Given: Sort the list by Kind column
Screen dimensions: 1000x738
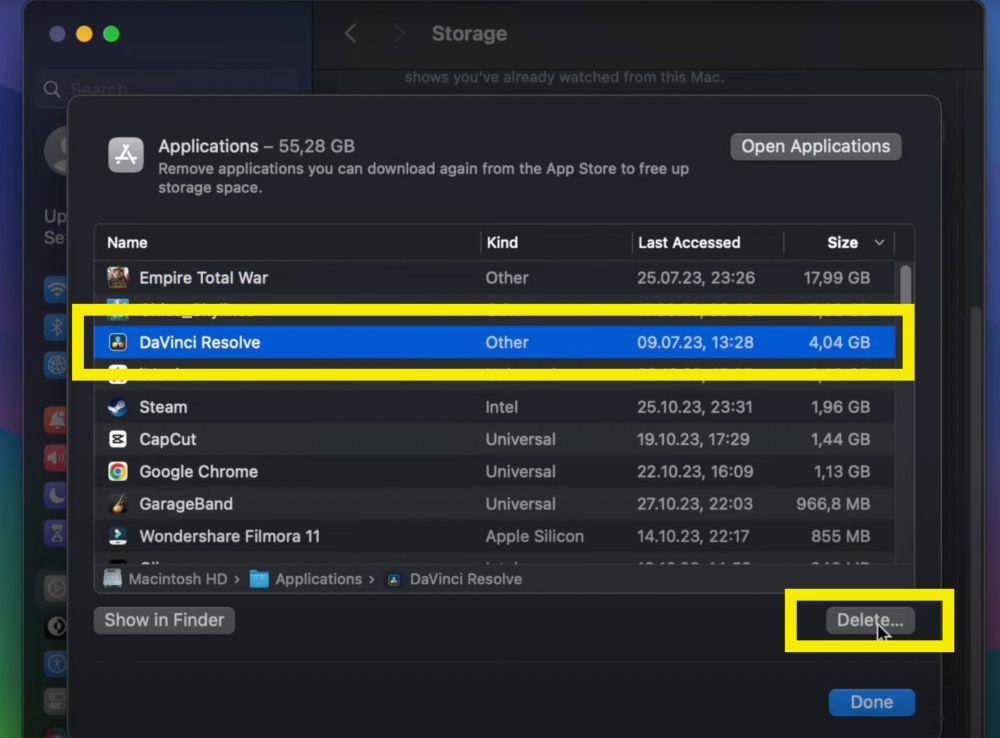Looking at the screenshot, I should (x=502, y=242).
